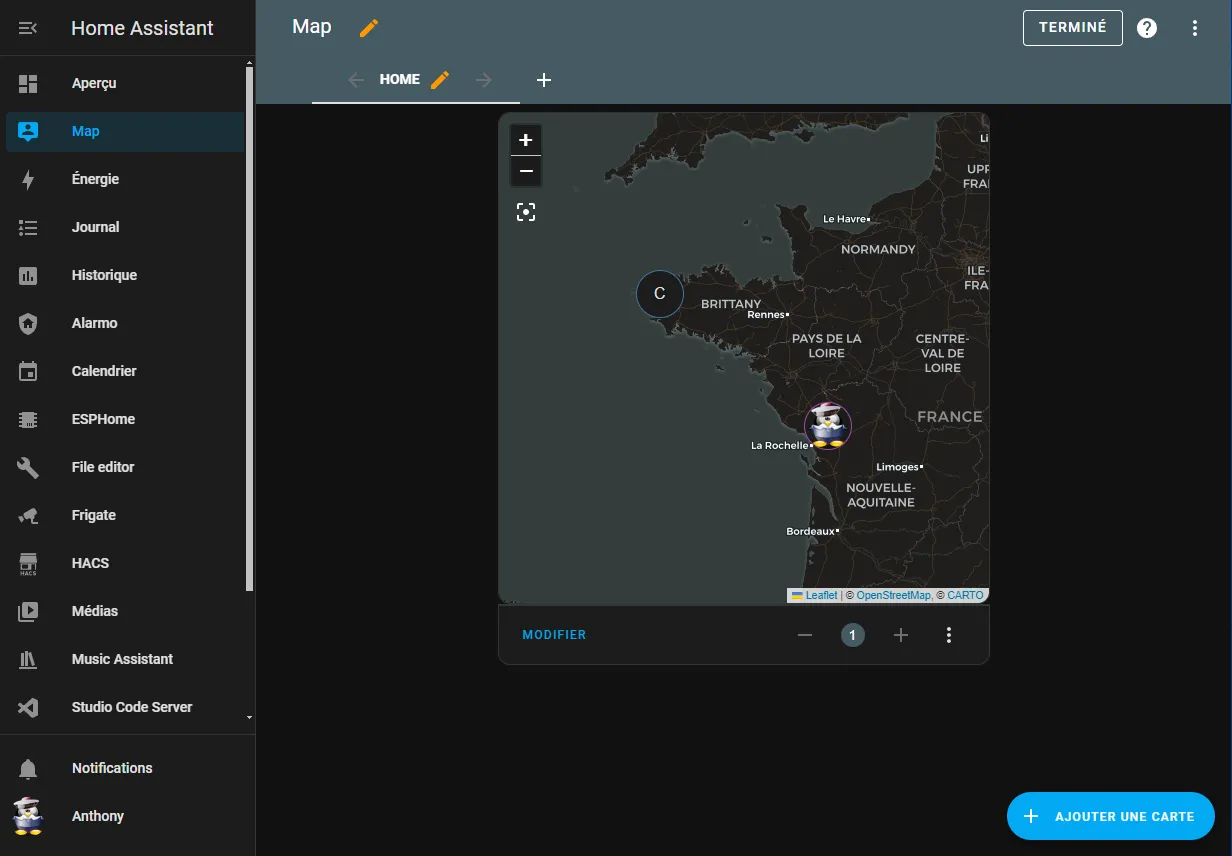Click the TERMINÉ button

[x=1072, y=28]
